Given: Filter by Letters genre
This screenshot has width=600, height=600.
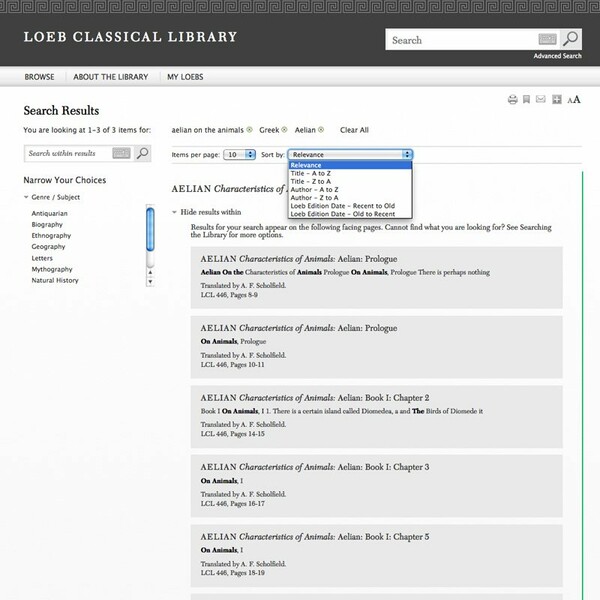Looking at the screenshot, I should pos(42,258).
